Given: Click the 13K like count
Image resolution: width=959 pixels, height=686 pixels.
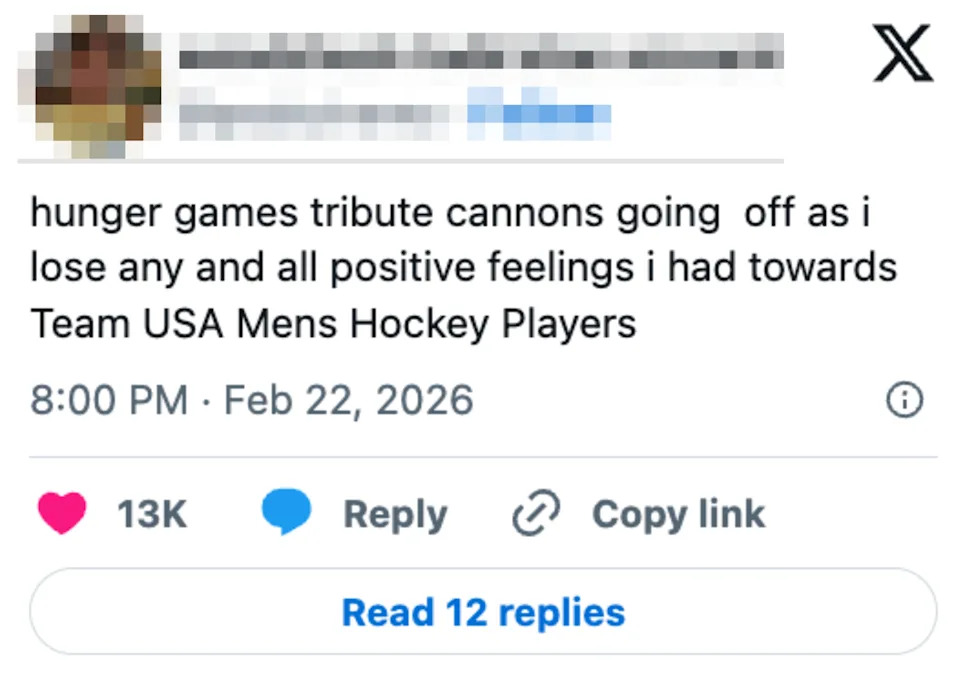Looking at the screenshot, I should 152,513.
